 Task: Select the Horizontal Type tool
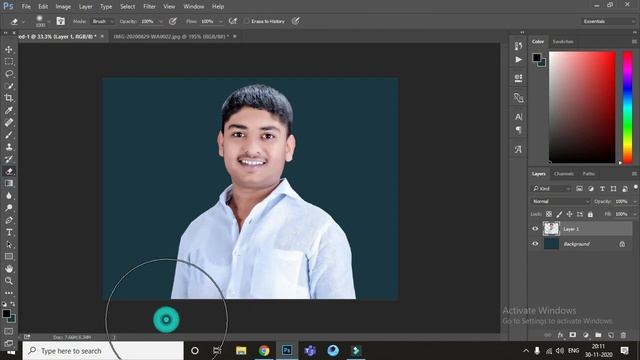coord(9,232)
